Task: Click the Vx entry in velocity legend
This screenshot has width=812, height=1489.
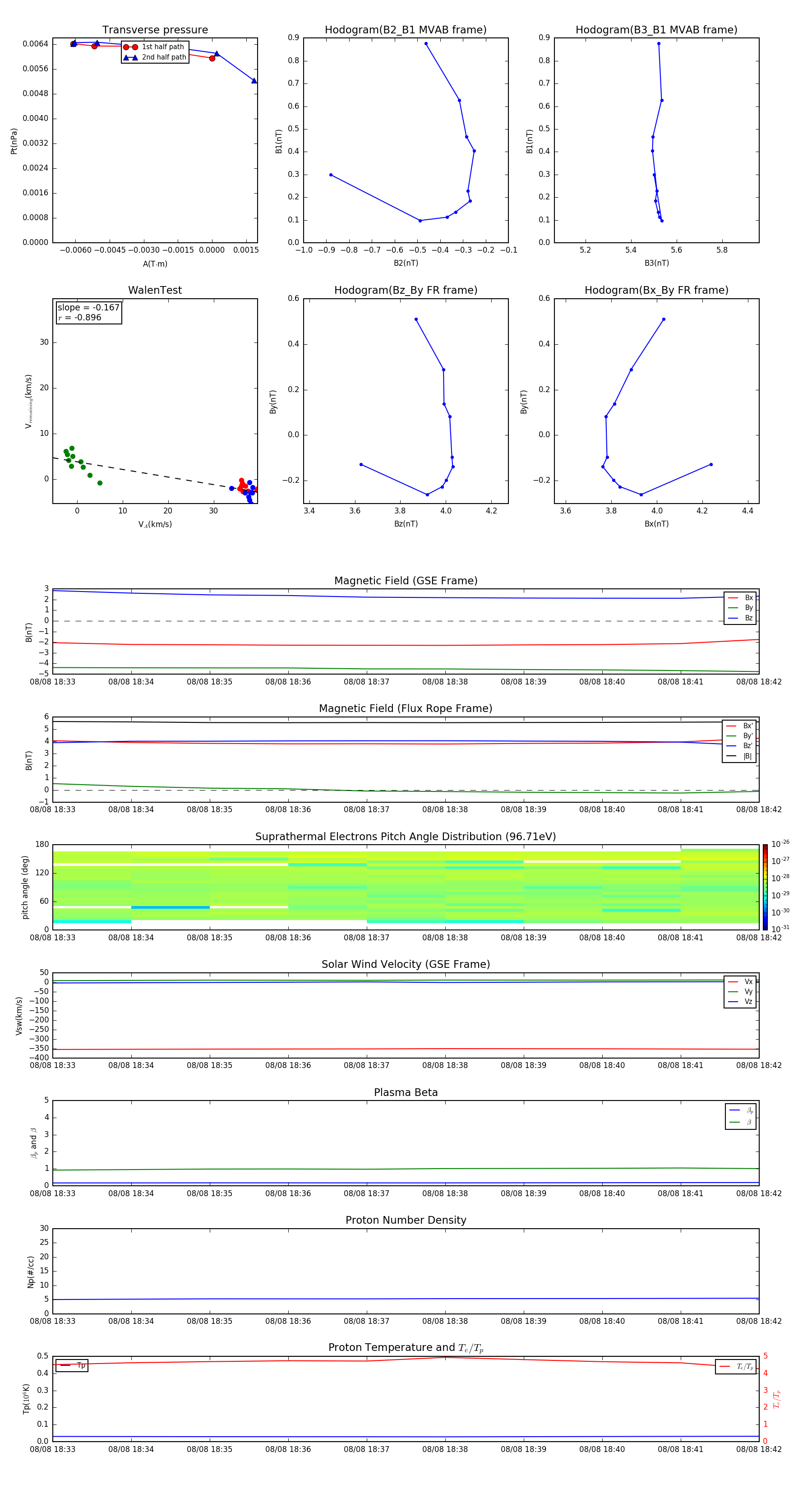Action: click(740, 981)
